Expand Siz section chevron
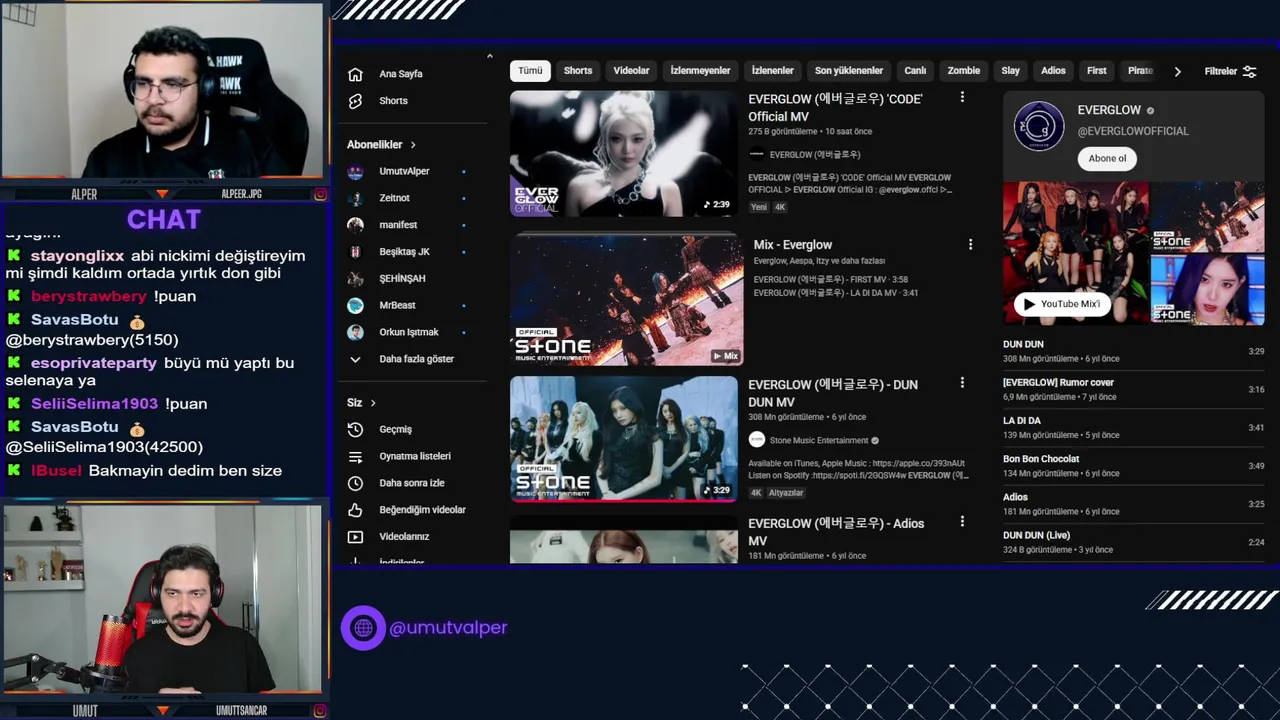 [373, 403]
